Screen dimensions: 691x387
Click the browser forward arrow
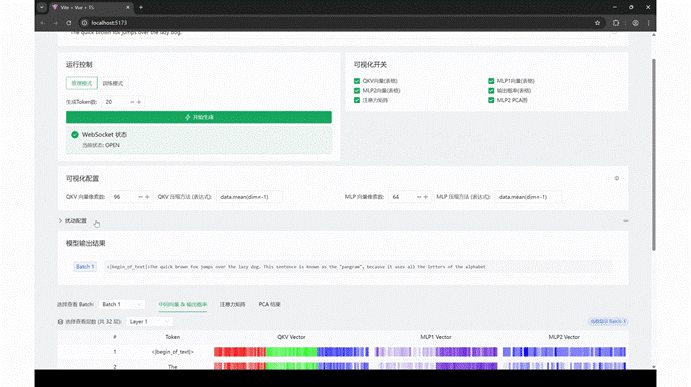click(56, 23)
